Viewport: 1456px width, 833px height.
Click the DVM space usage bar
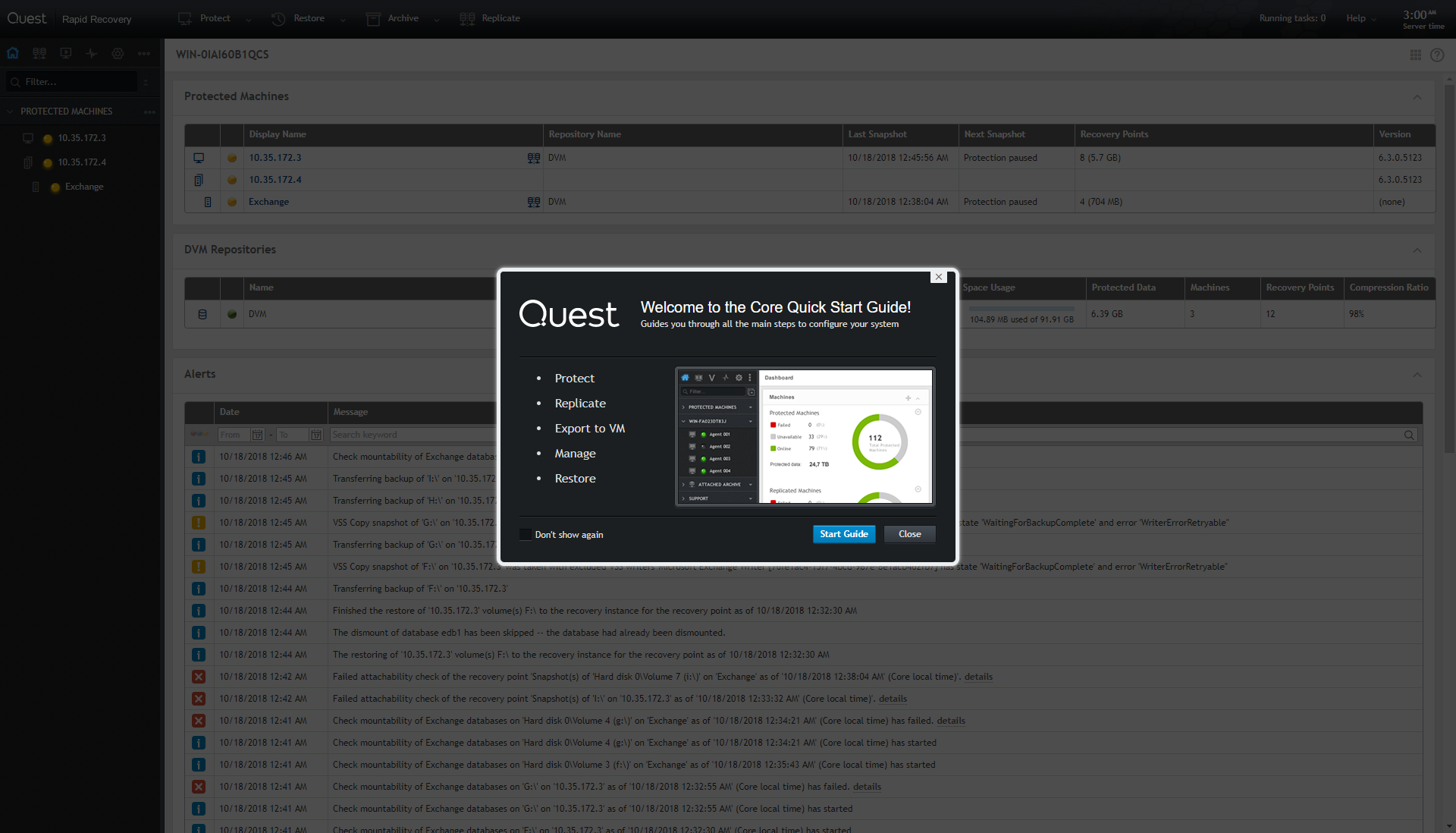[1021, 309]
